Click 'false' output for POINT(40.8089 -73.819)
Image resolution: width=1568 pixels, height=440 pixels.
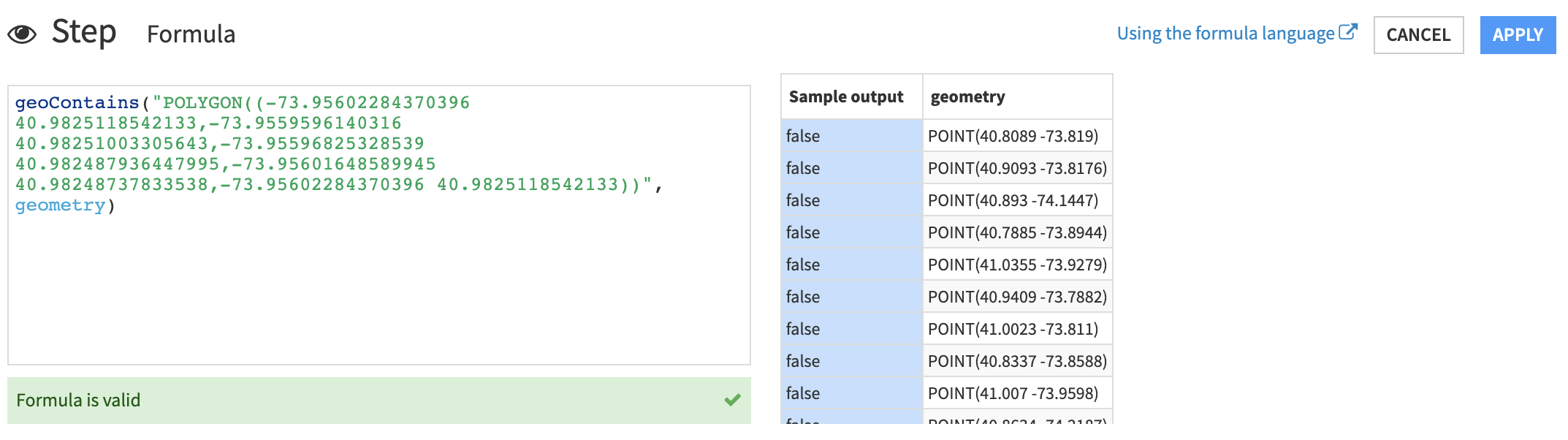point(852,136)
